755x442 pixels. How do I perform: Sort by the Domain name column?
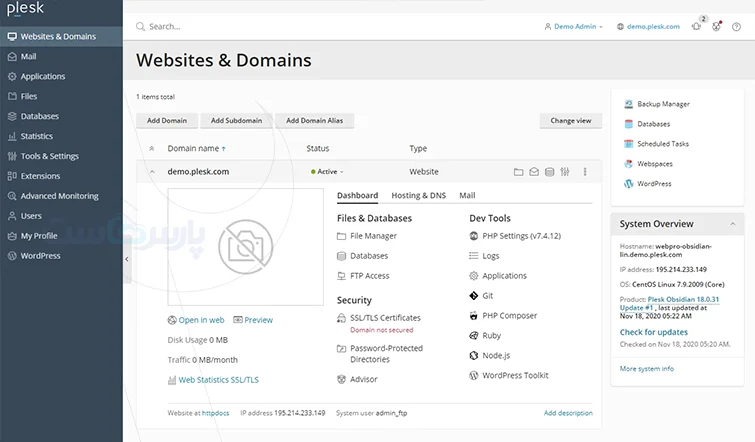tap(196, 149)
